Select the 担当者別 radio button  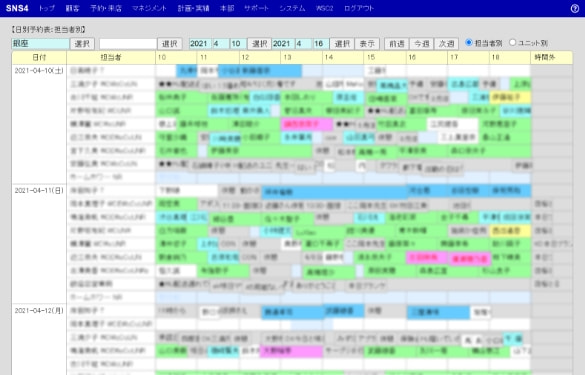click(469, 43)
